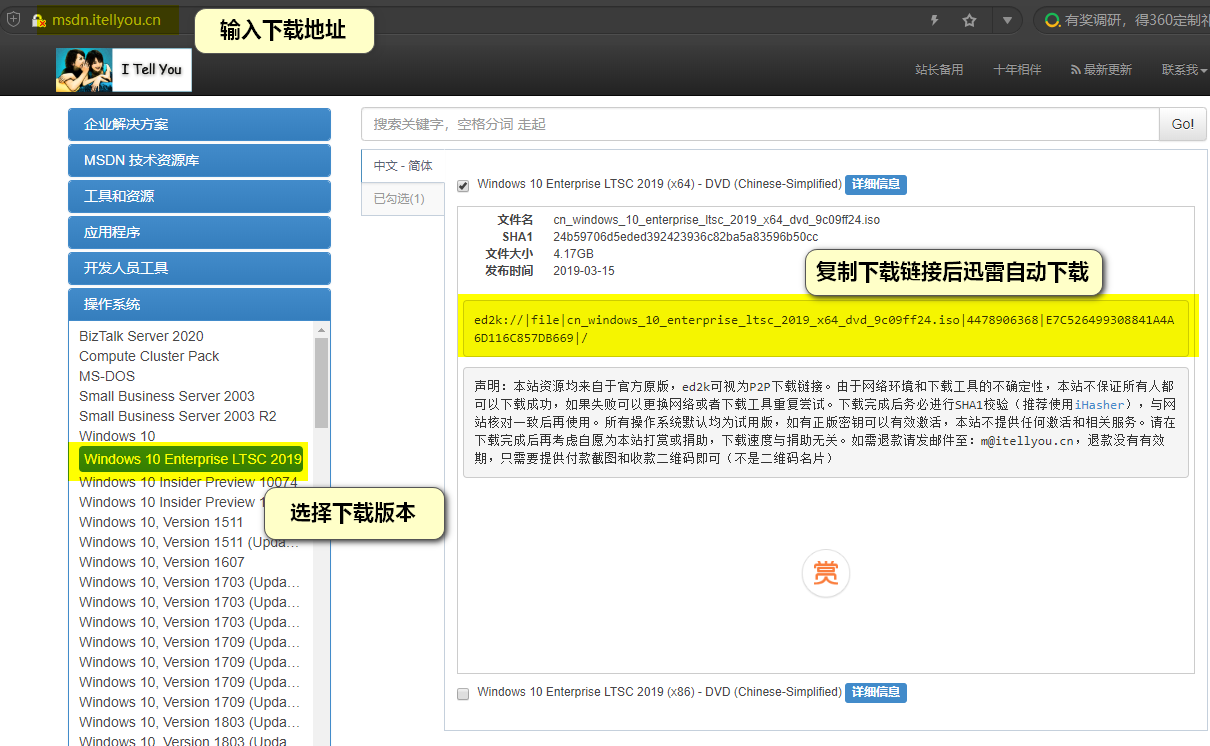This screenshot has width=1210, height=746.
Task: Click the Go! search button
Action: pyautogui.click(x=1183, y=124)
